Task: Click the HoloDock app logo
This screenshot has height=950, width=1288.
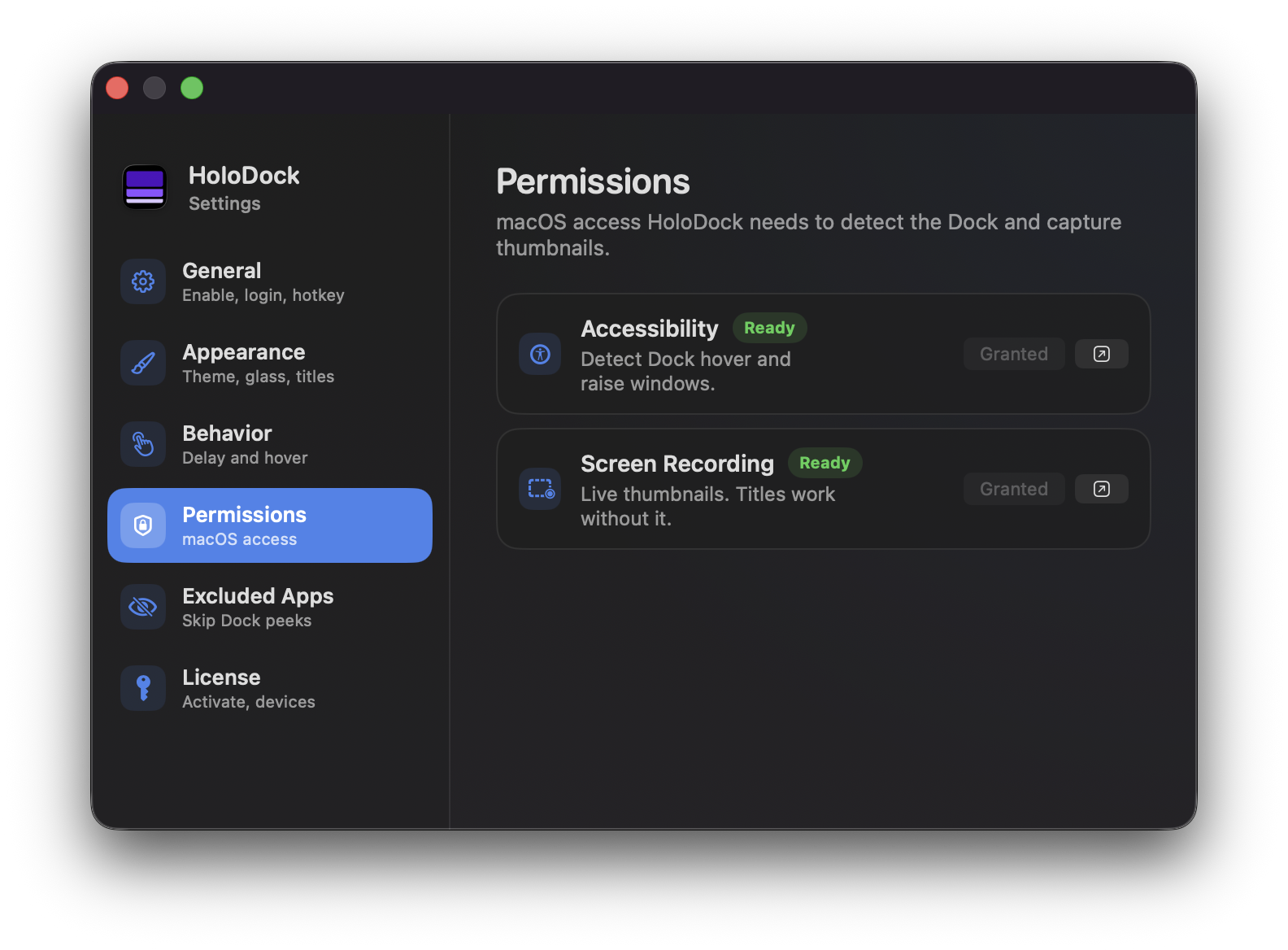Action: coord(145,187)
